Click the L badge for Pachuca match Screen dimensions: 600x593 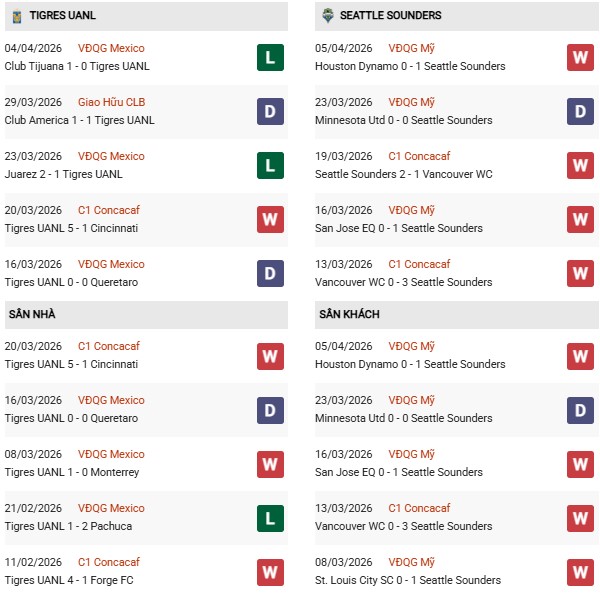(x=270, y=517)
